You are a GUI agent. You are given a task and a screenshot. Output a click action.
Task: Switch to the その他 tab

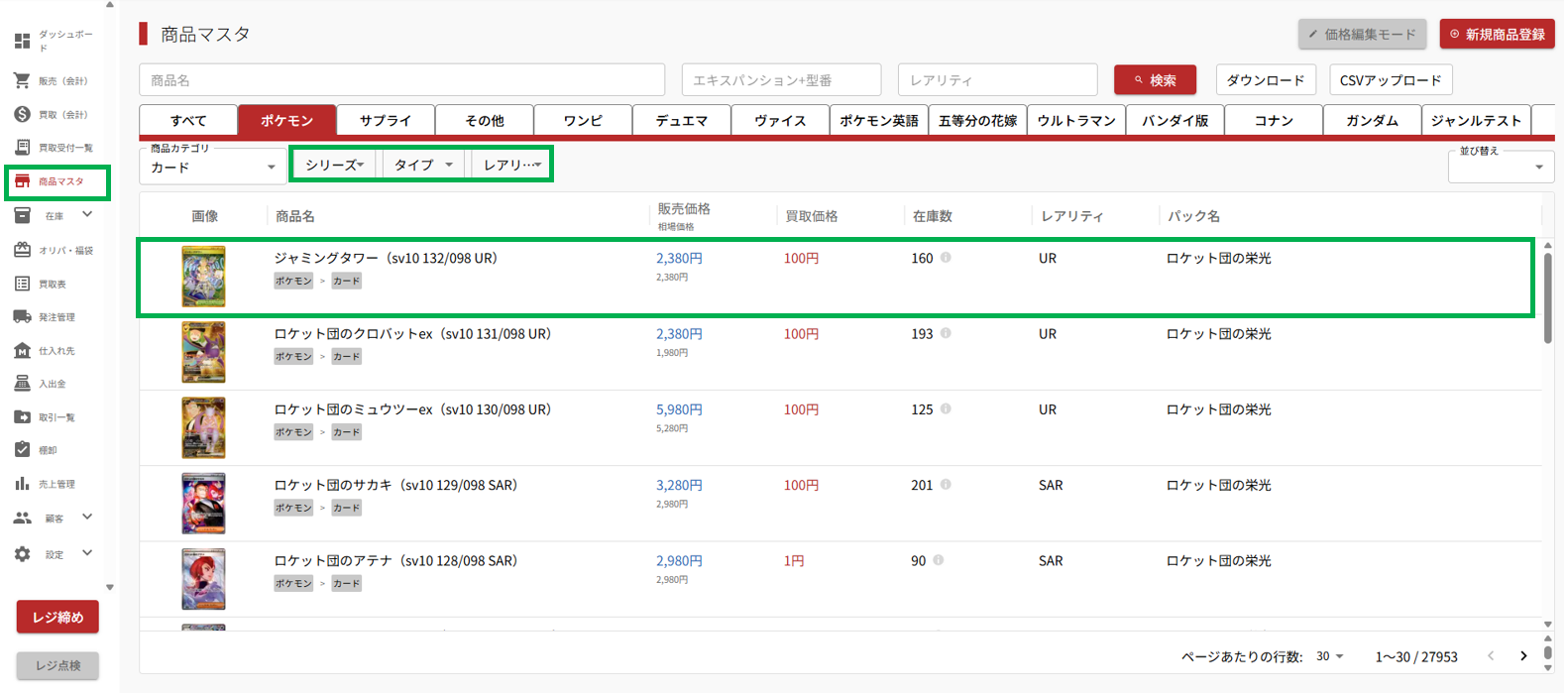485,120
